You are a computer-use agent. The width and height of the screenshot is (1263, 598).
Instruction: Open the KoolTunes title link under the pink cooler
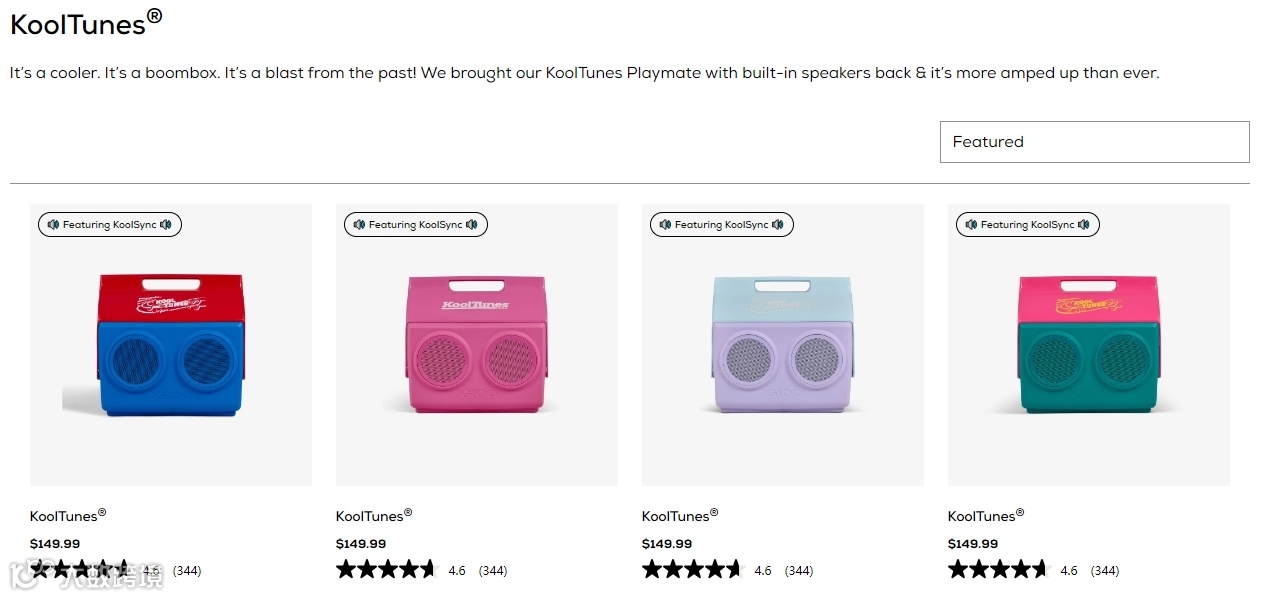click(369, 517)
